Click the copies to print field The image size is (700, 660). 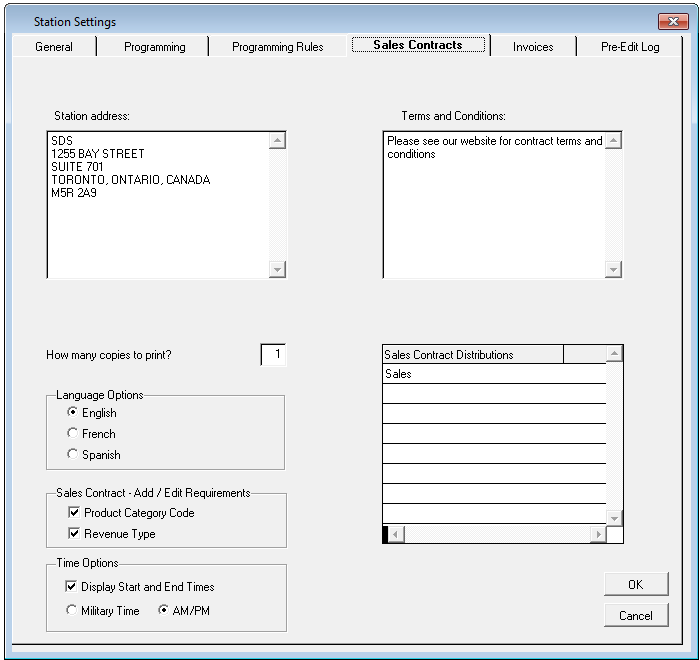[x=273, y=354]
